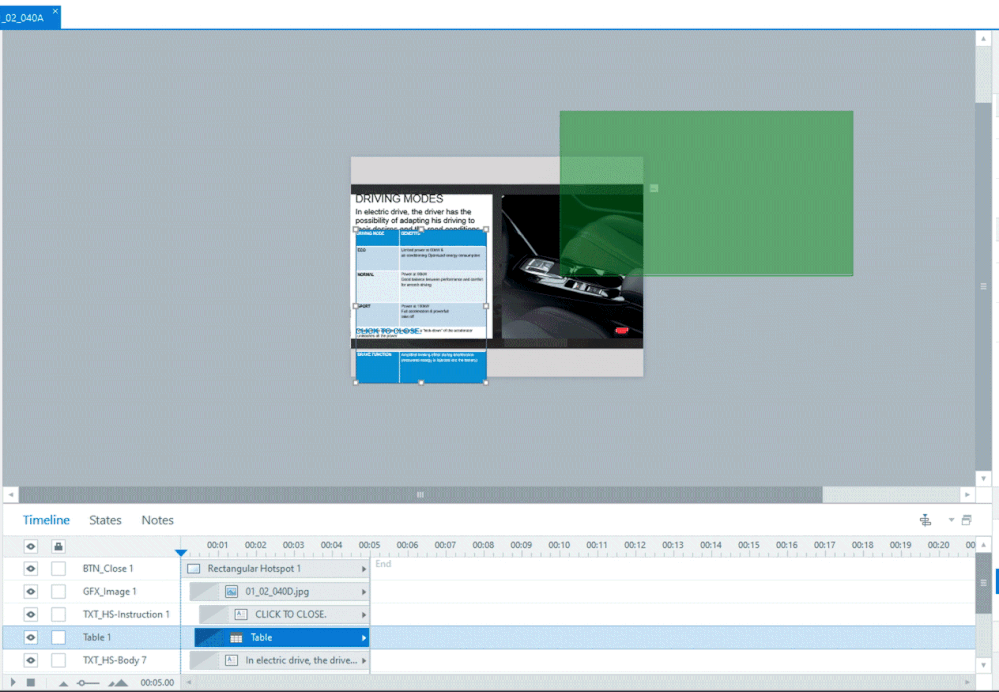Click the bottom-center resize handle of the selected table
The width and height of the screenshot is (999, 692).
pos(420,382)
